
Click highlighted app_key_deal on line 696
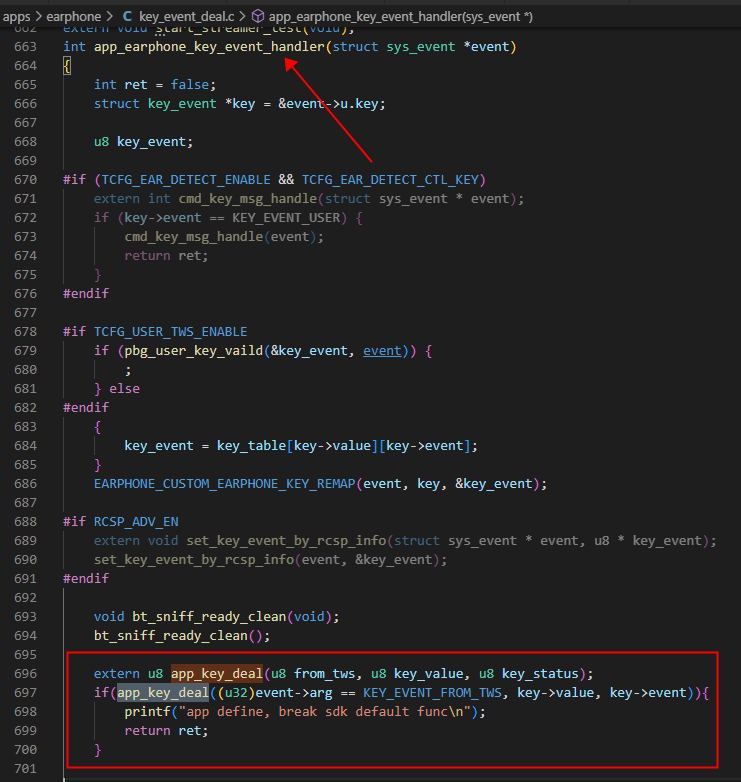point(217,674)
